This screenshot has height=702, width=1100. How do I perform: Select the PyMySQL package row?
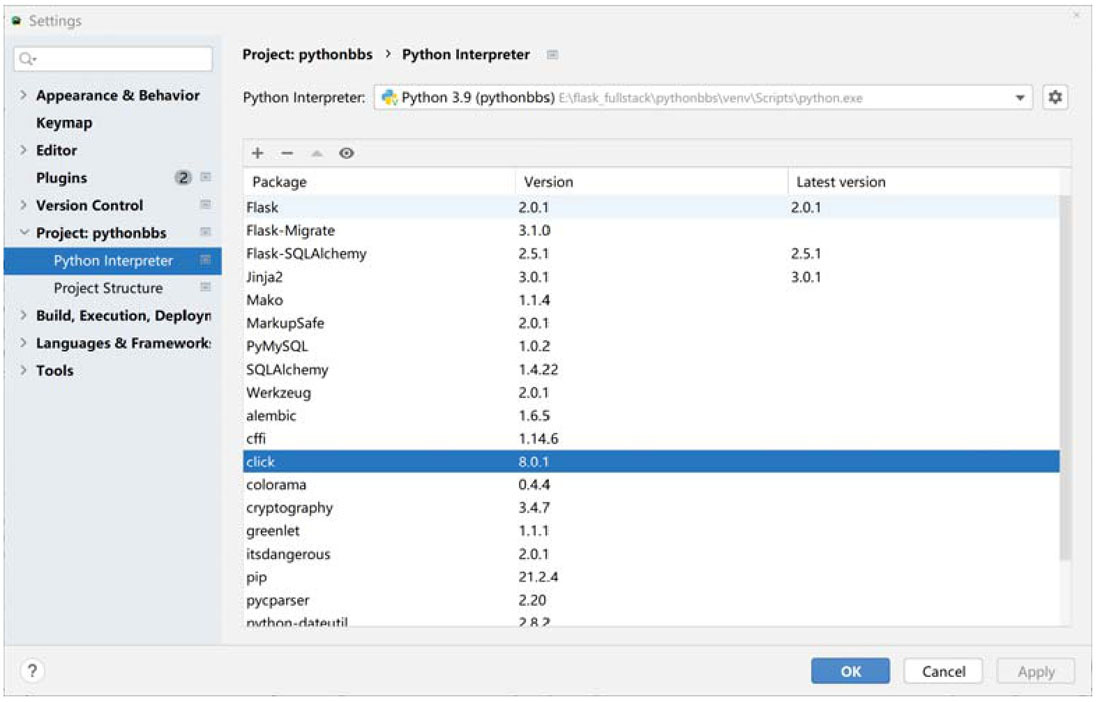tap(652, 346)
